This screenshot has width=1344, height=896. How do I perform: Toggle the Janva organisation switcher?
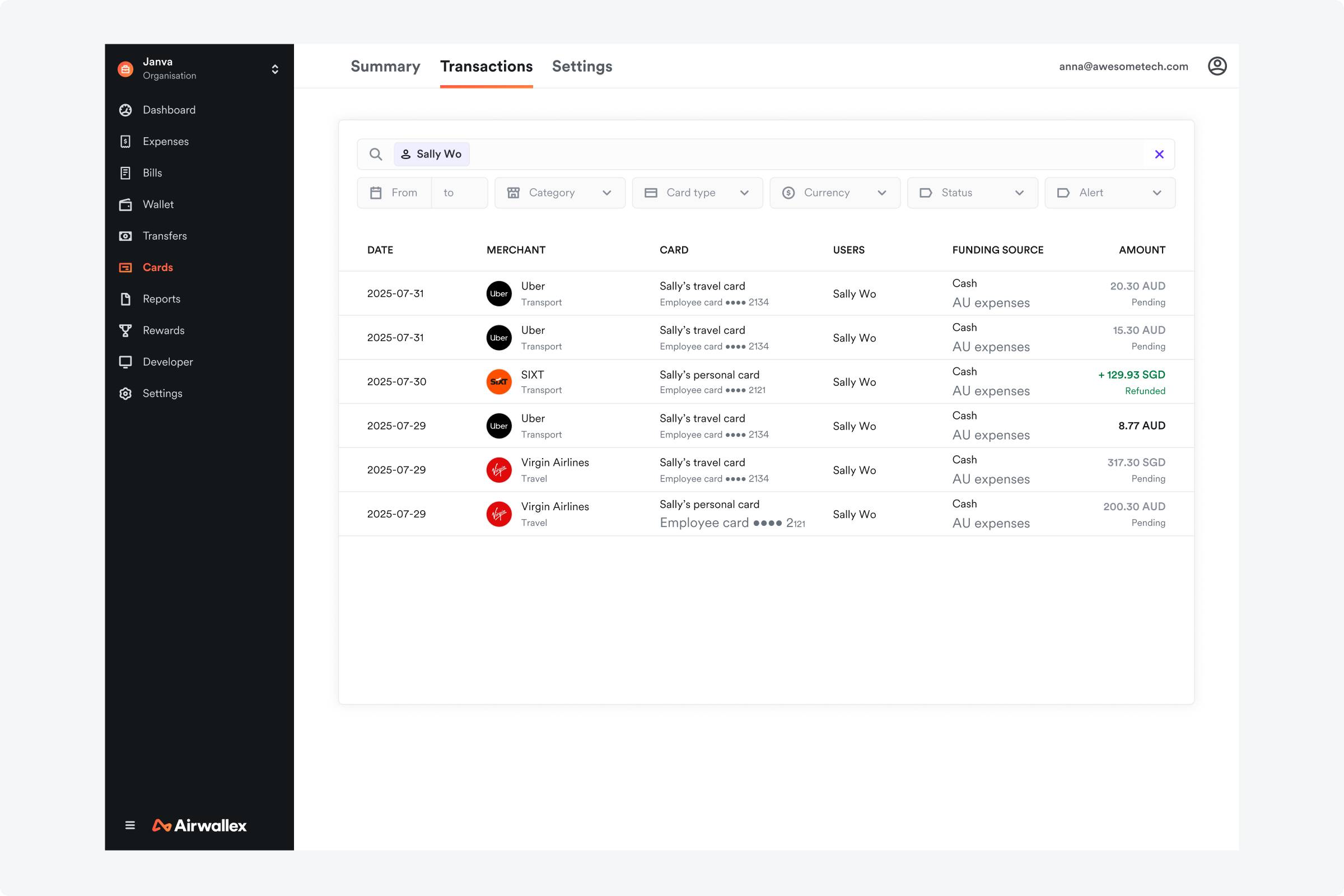click(x=274, y=68)
